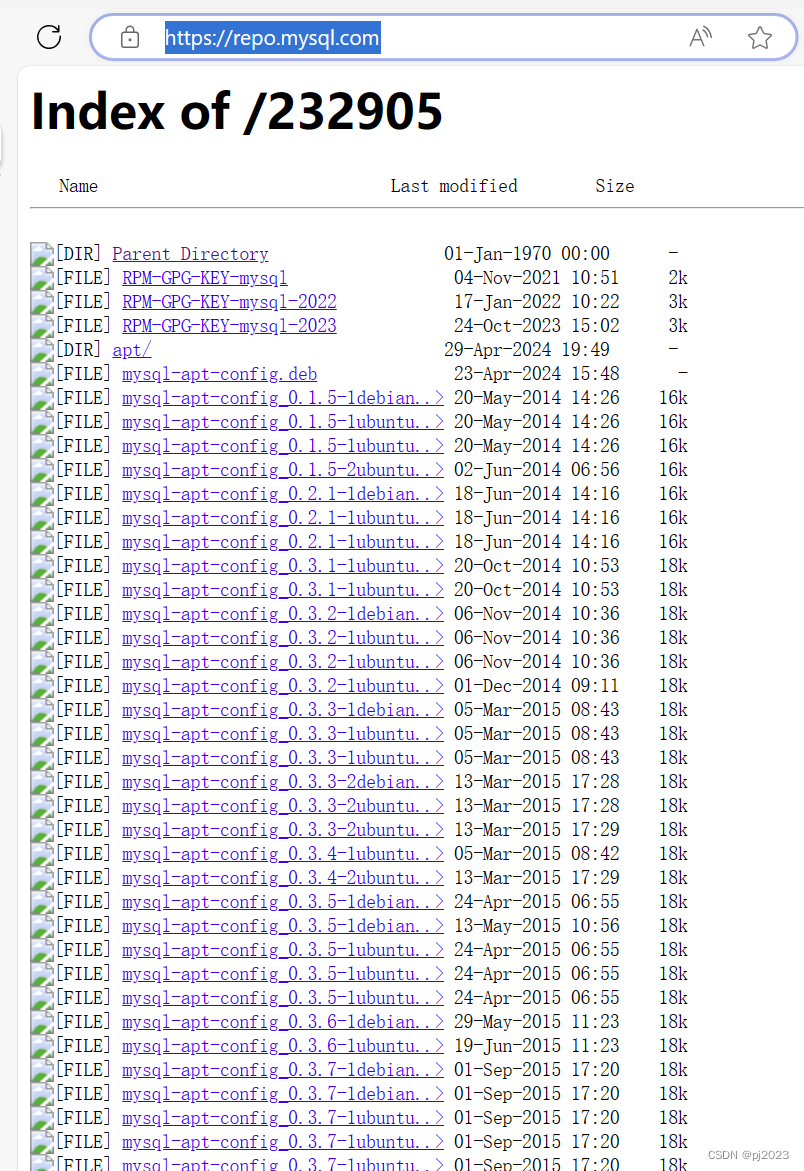Click the date 23-Apr-2024 15:48
804x1171 pixels.
click(537, 374)
